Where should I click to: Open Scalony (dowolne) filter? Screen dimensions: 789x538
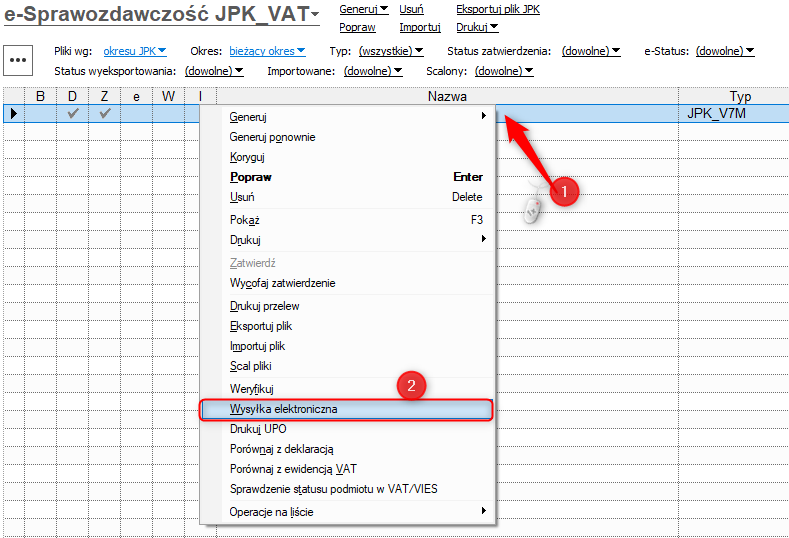tap(504, 71)
